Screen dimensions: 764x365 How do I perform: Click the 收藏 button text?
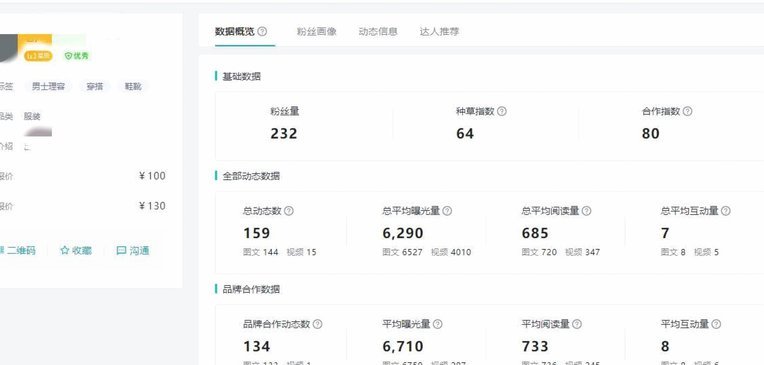click(82, 250)
